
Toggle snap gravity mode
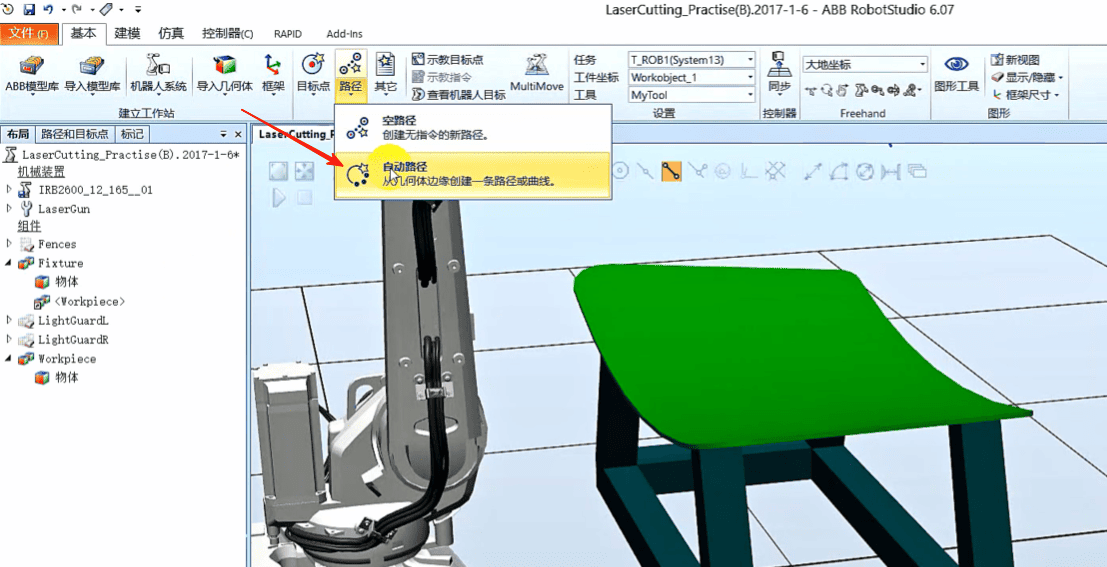(723, 171)
